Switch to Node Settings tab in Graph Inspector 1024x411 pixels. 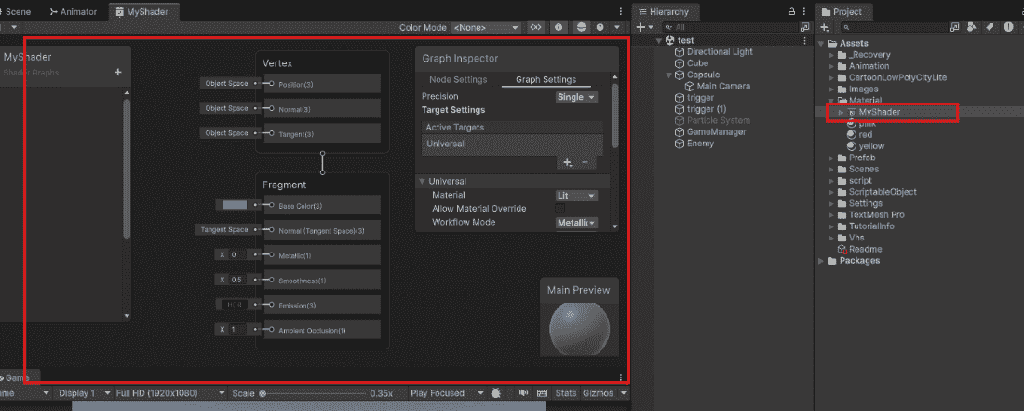point(458,79)
